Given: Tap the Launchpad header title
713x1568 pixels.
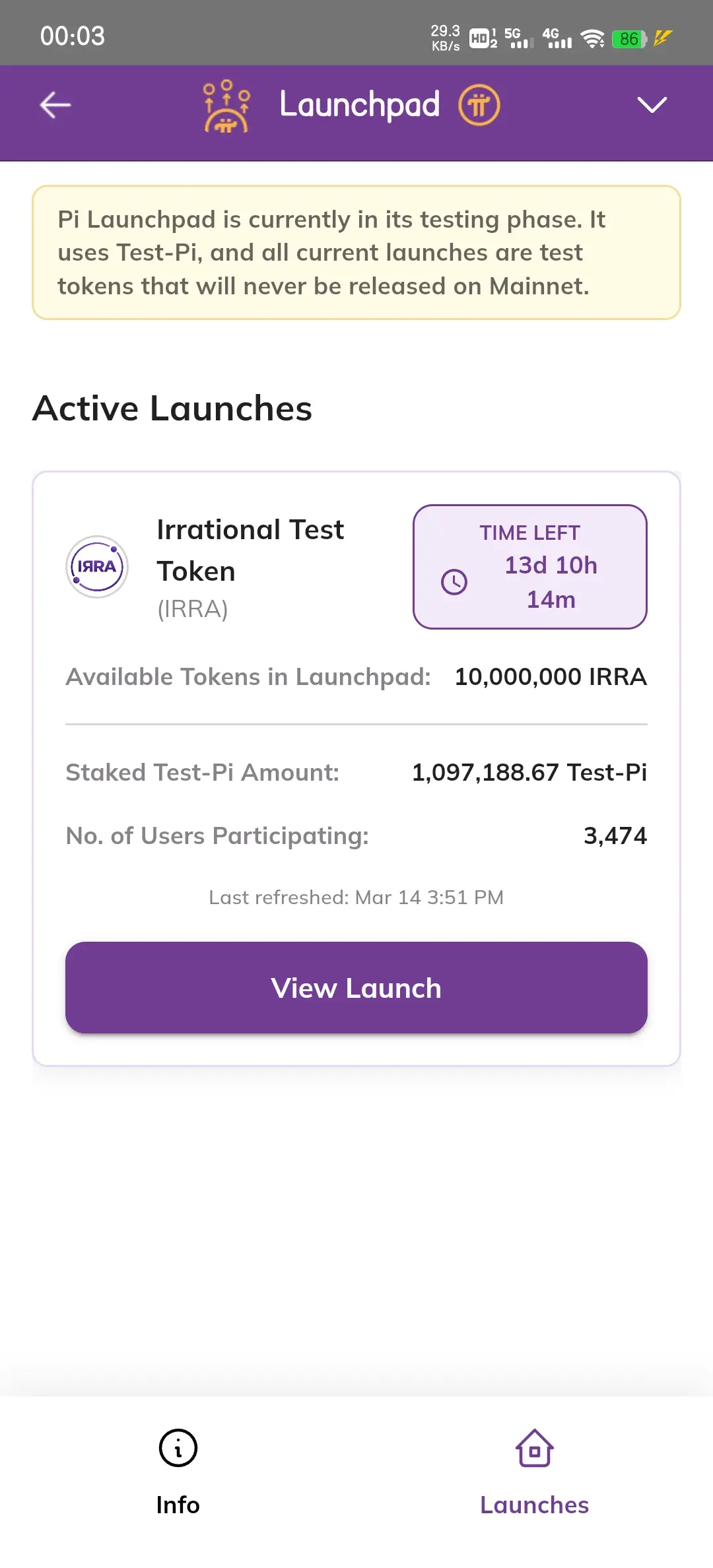Looking at the screenshot, I should (359, 105).
